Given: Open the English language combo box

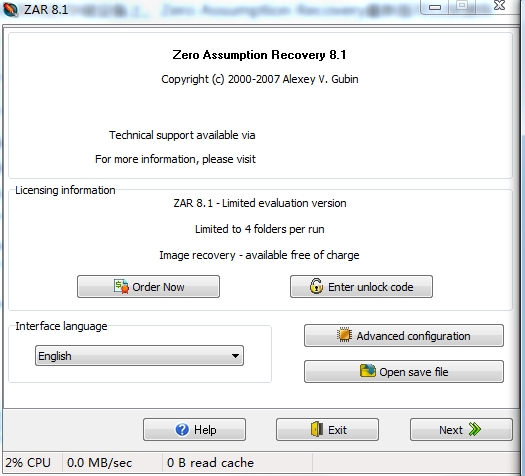Looking at the screenshot, I should click(139, 356).
